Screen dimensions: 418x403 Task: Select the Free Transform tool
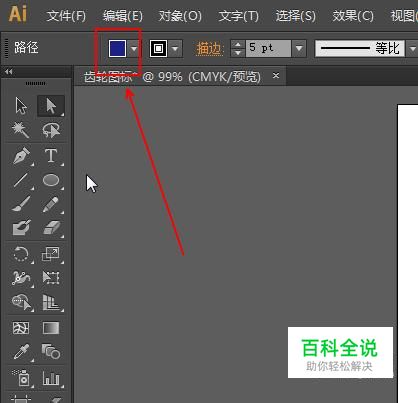point(51,278)
